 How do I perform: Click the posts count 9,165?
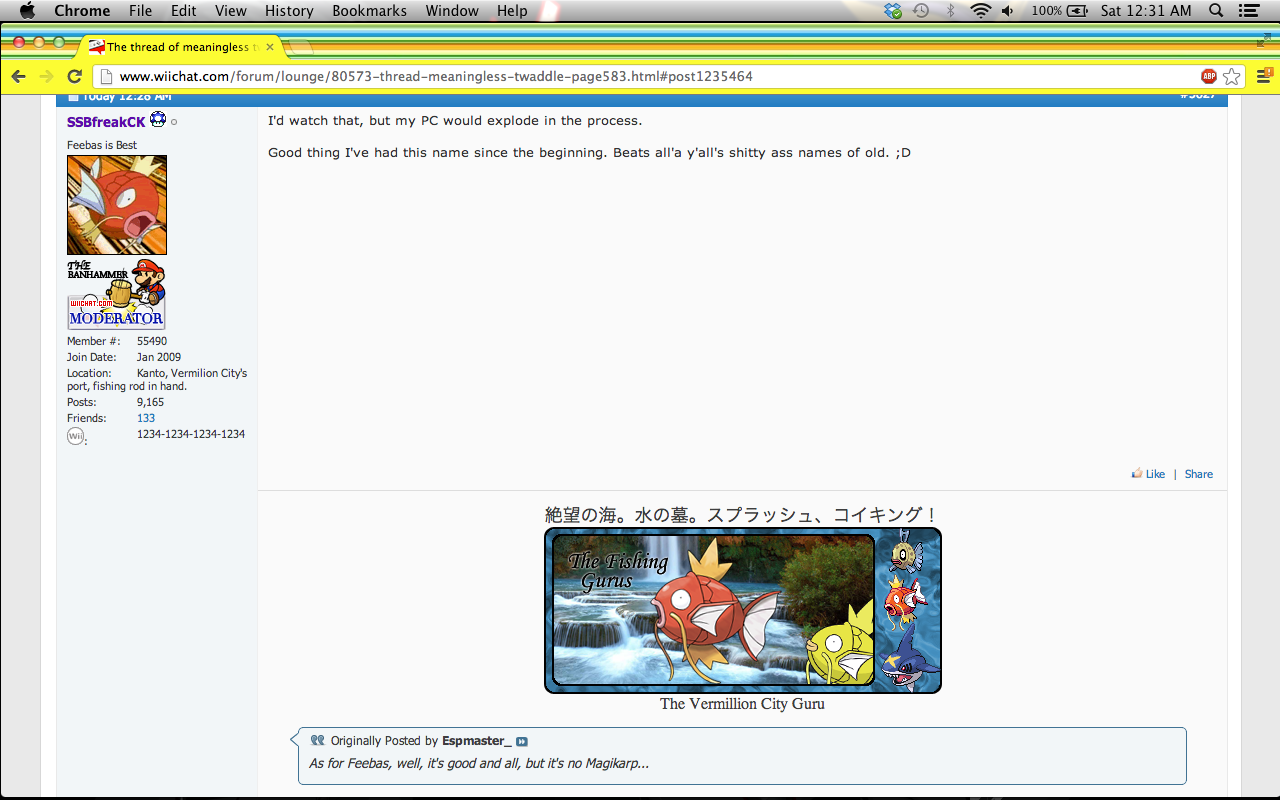[150, 402]
